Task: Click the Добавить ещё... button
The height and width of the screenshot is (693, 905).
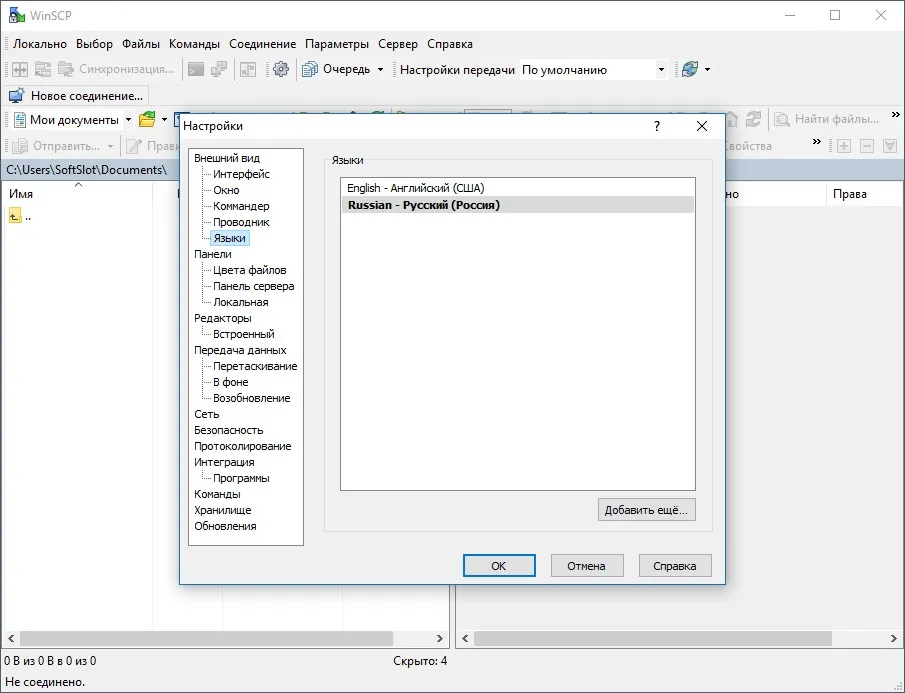Action: coord(646,510)
